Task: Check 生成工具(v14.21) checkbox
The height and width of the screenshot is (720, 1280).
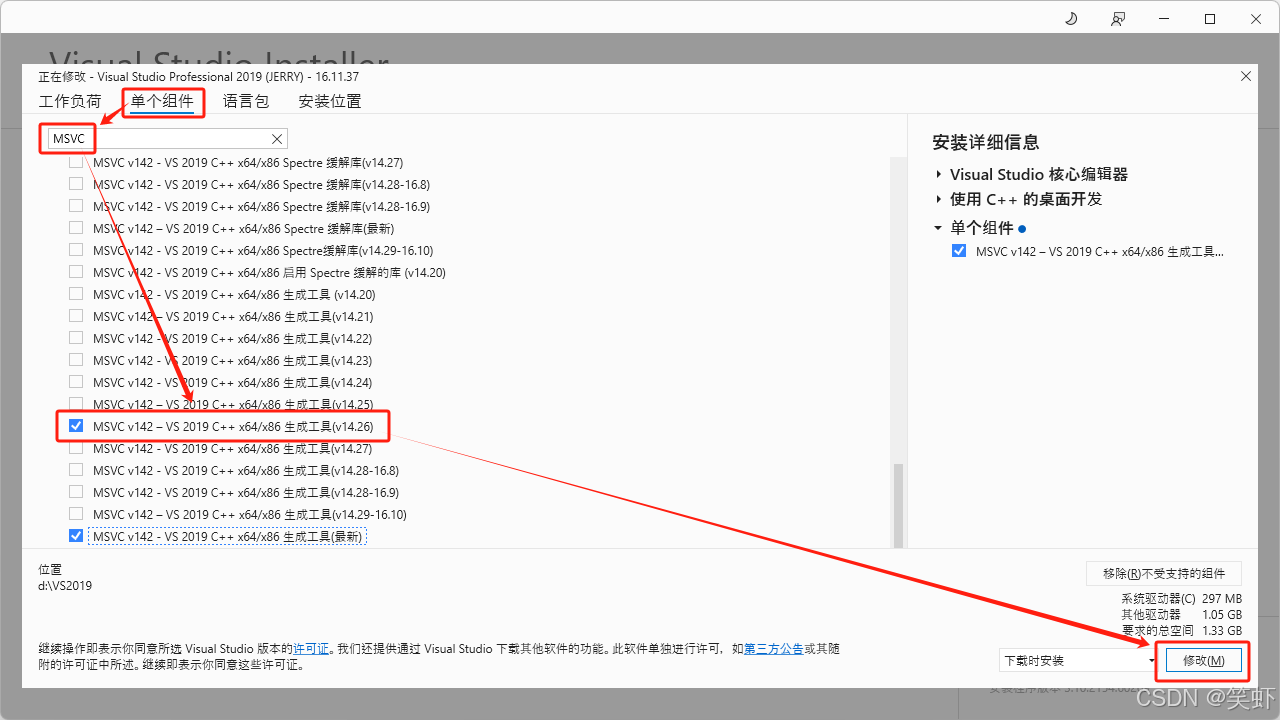Action: (x=76, y=316)
